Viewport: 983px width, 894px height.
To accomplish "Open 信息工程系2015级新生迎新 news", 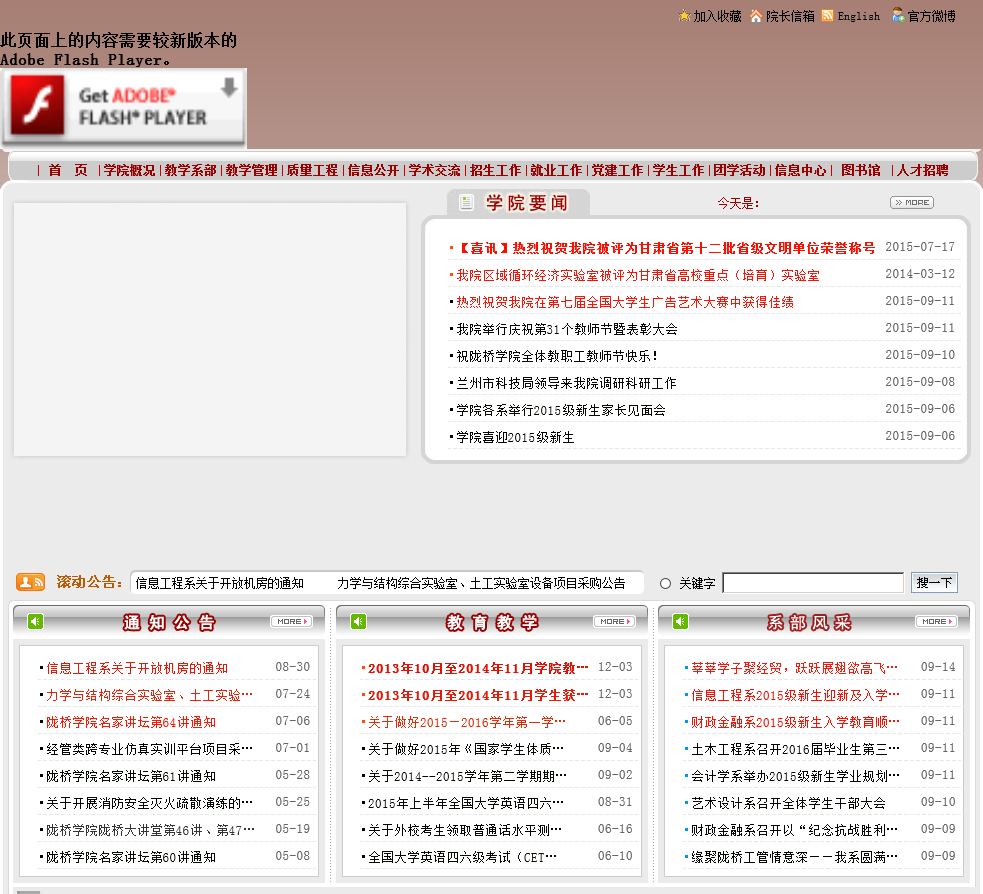I will [x=796, y=695].
